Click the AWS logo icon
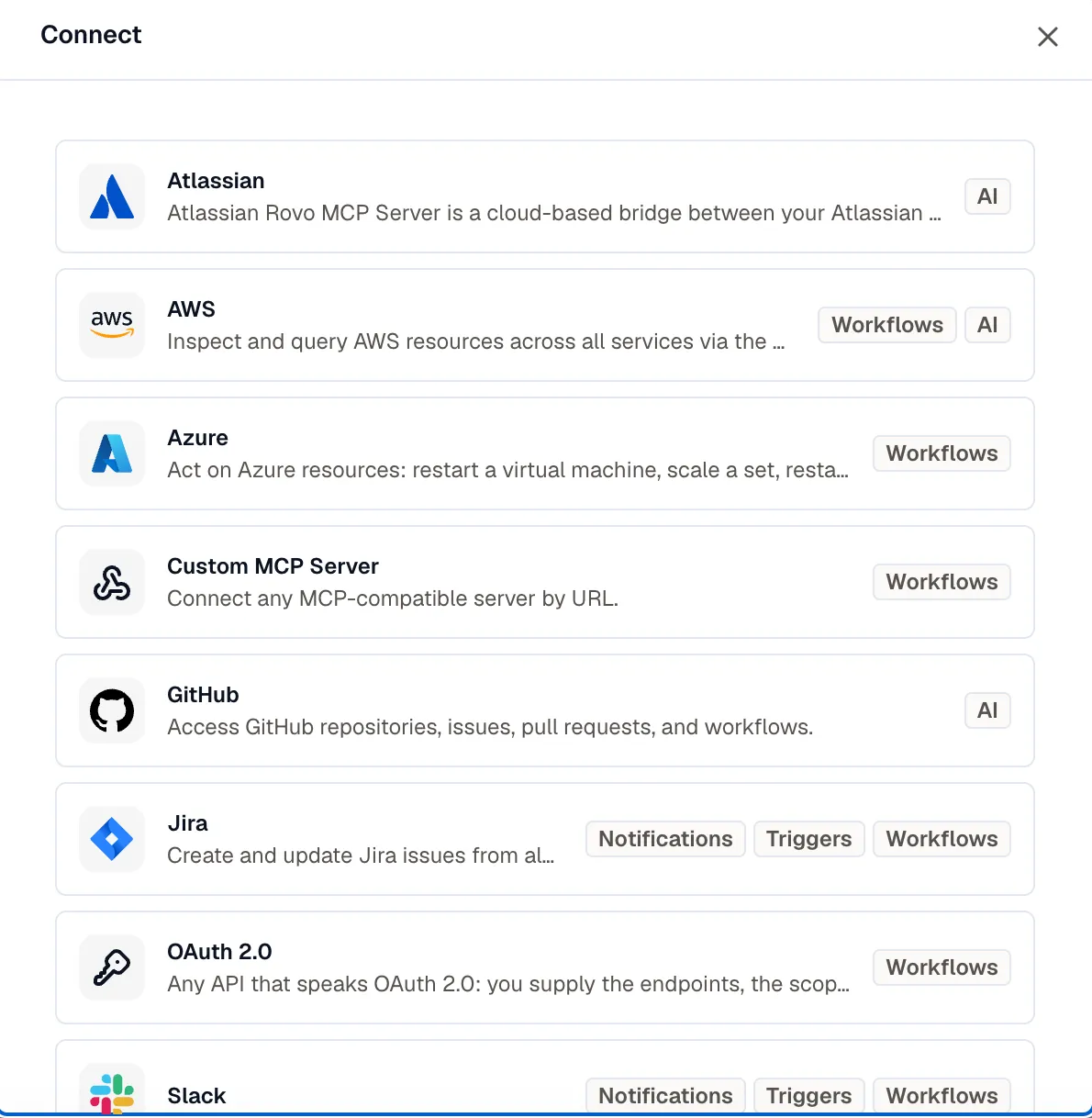Screen dimensions: 1092x1118 pyautogui.click(x=112, y=325)
